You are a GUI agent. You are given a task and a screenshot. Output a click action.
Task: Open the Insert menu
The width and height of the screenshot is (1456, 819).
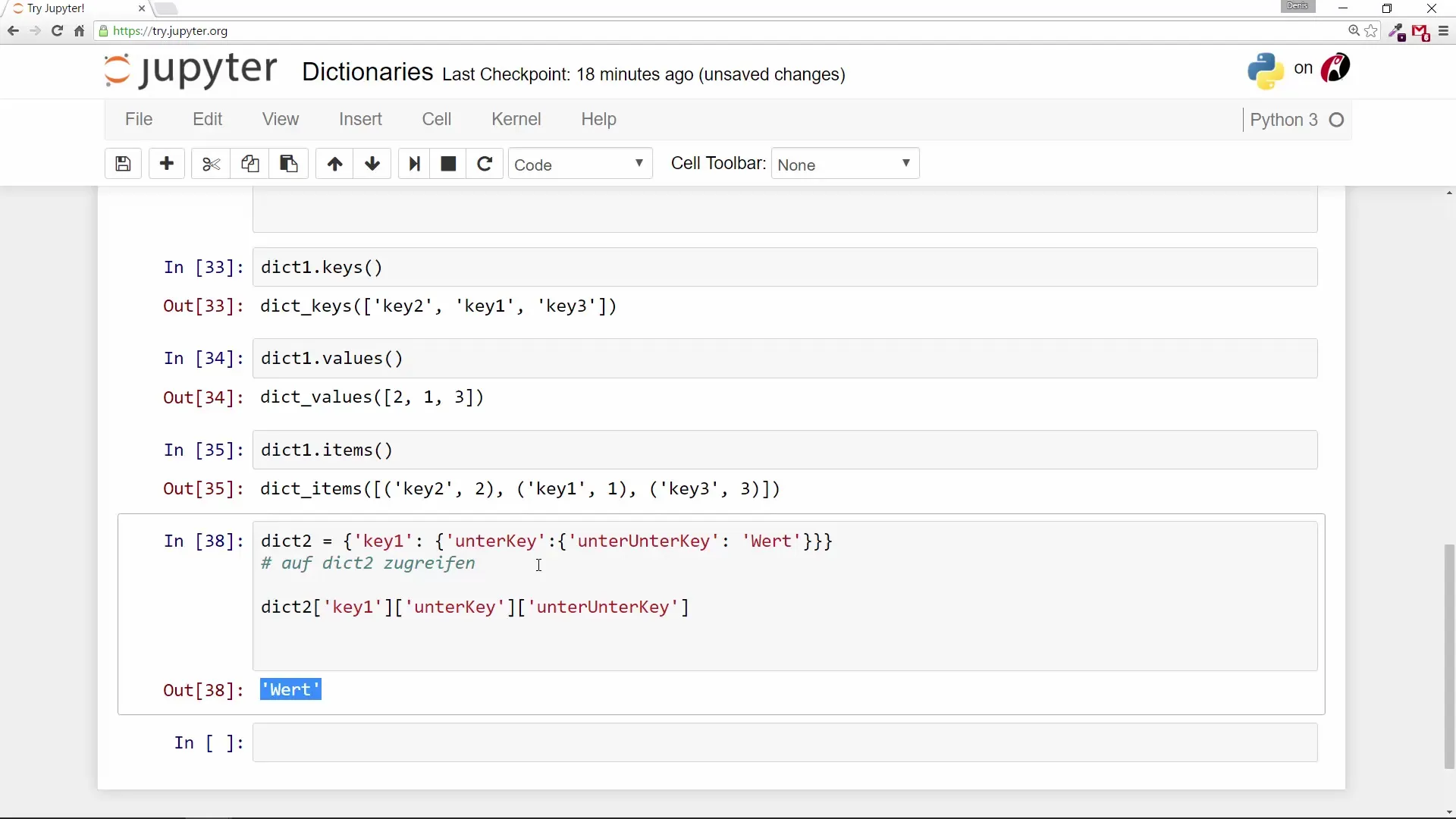click(x=360, y=119)
